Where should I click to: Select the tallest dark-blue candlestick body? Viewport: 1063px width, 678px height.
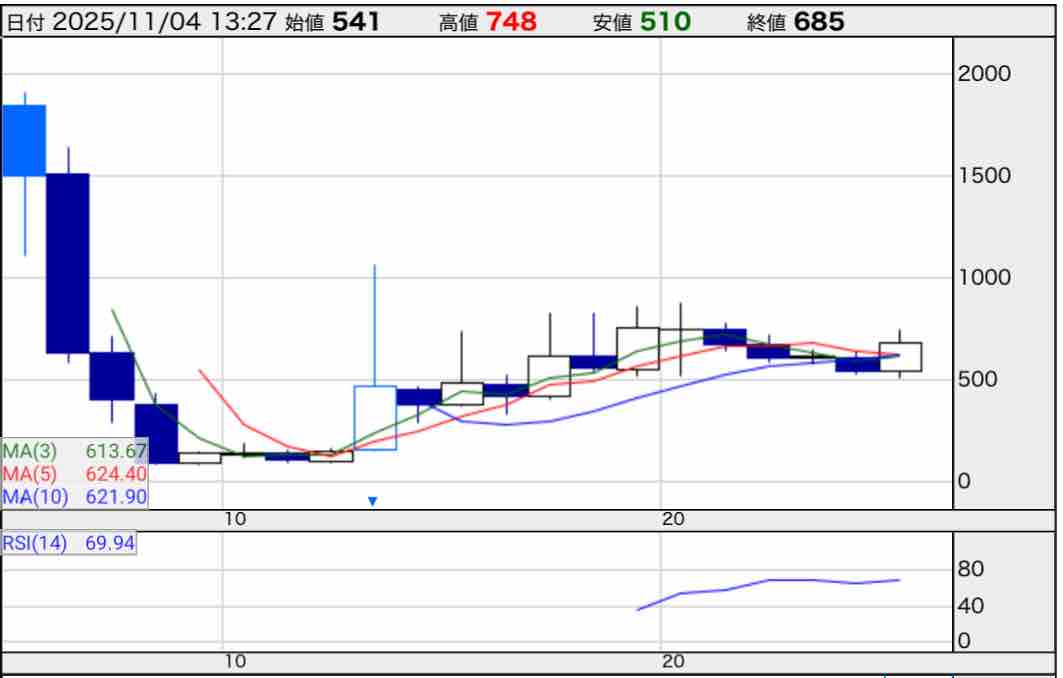pos(67,263)
